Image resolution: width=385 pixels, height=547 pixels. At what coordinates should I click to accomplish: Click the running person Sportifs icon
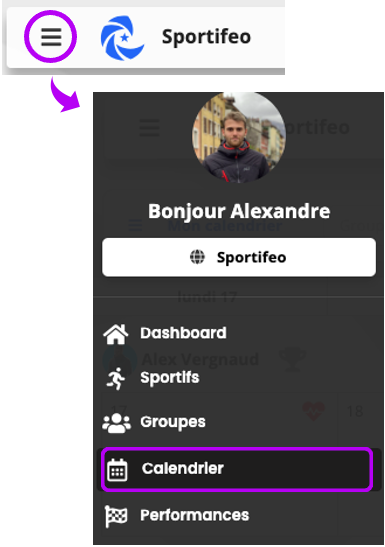116,378
